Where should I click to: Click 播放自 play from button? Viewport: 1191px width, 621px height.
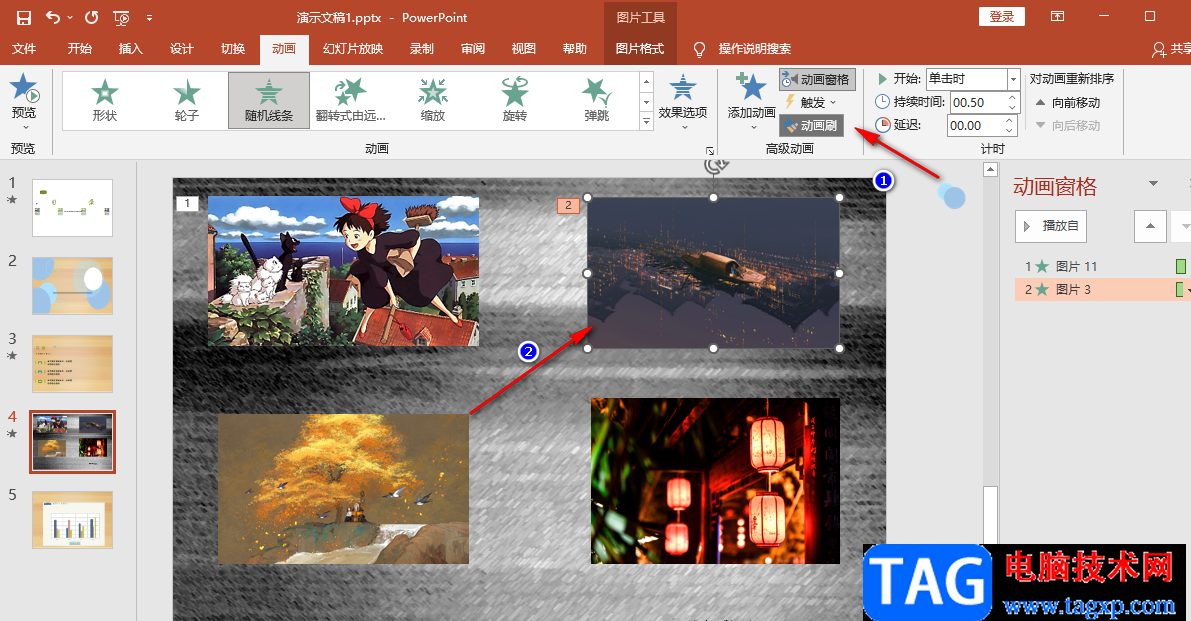tap(1051, 226)
